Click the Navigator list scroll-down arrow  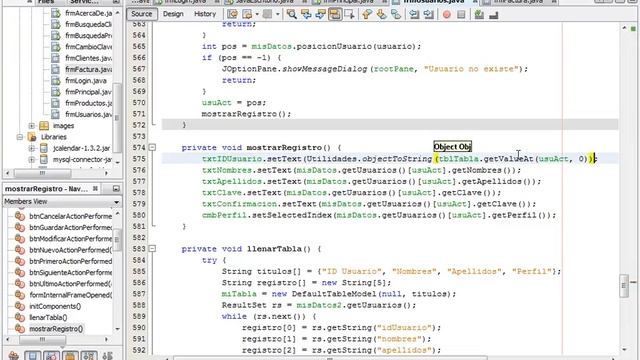coord(118,329)
